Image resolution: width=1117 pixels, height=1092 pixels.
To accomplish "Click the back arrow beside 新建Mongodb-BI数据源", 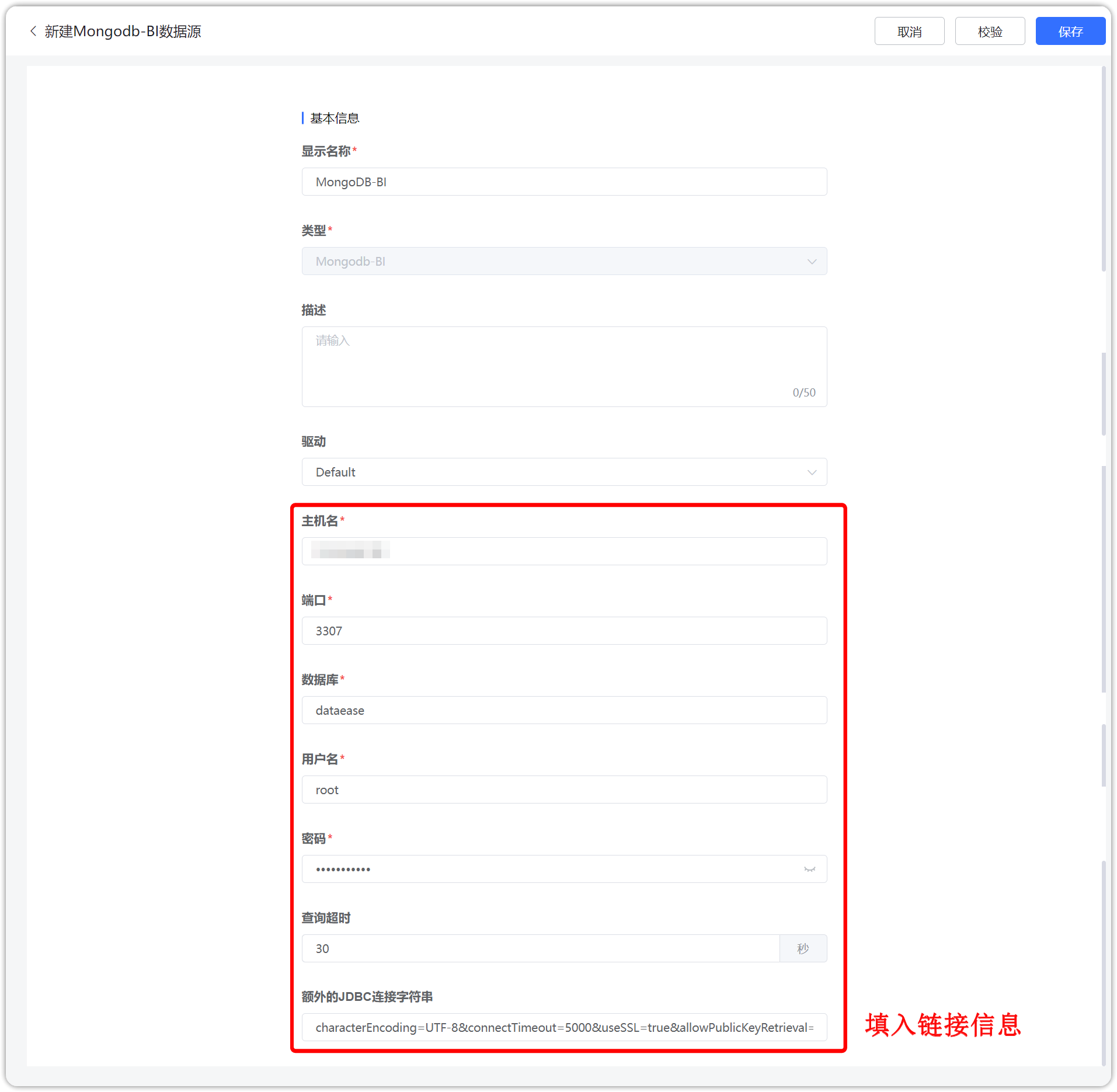I will click(33, 32).
